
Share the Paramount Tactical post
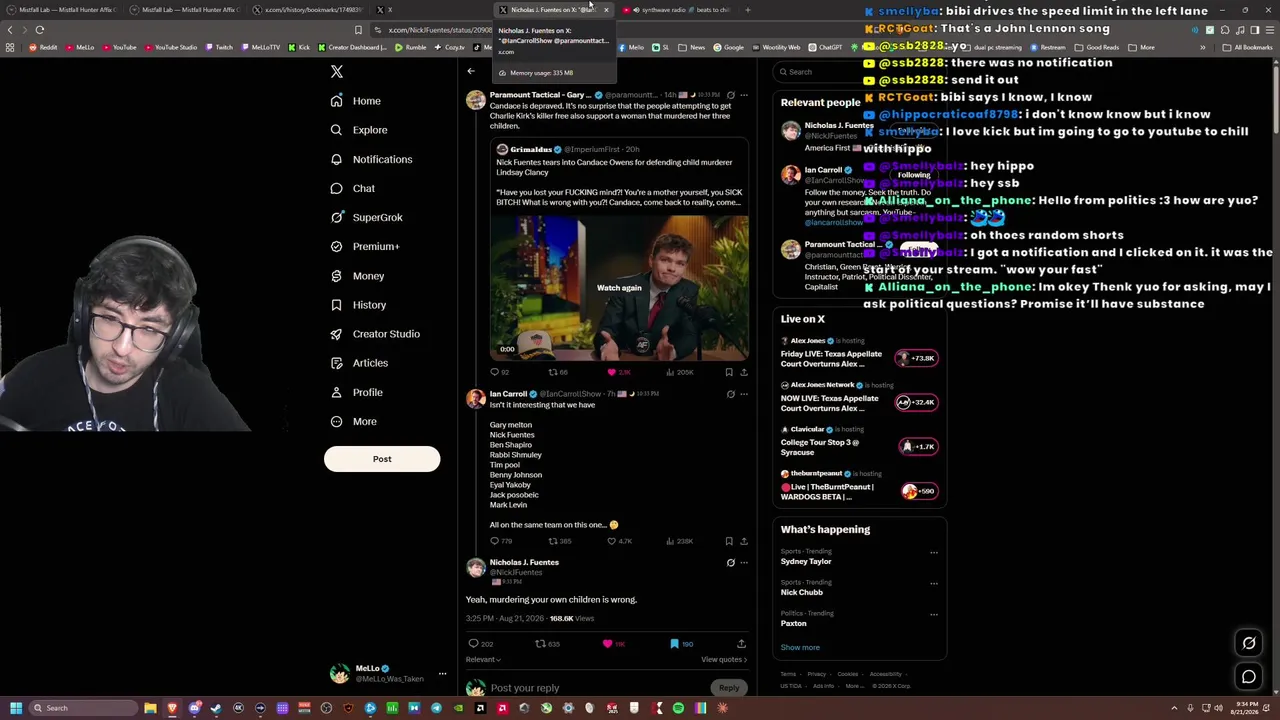tap(743, 372)
